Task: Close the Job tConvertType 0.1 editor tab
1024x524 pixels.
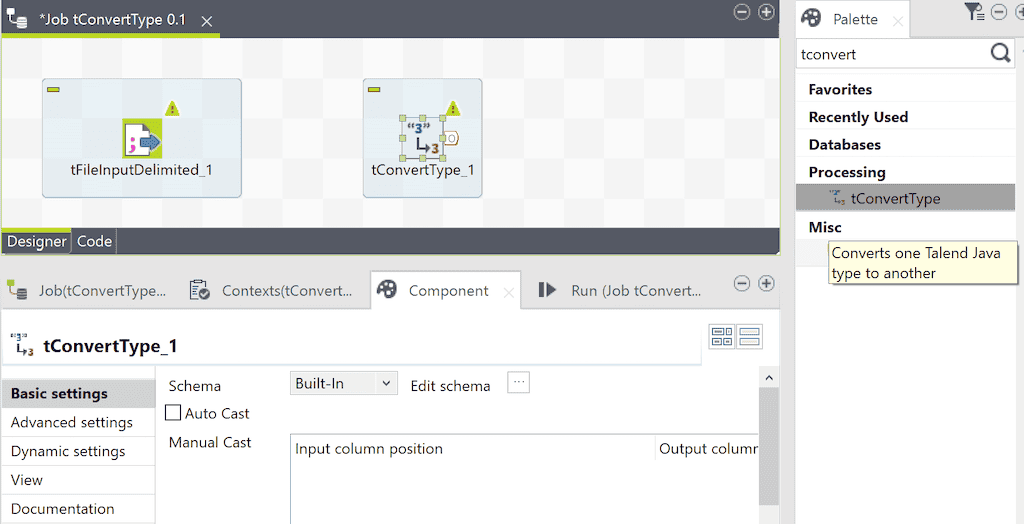Action: point(206,22)
